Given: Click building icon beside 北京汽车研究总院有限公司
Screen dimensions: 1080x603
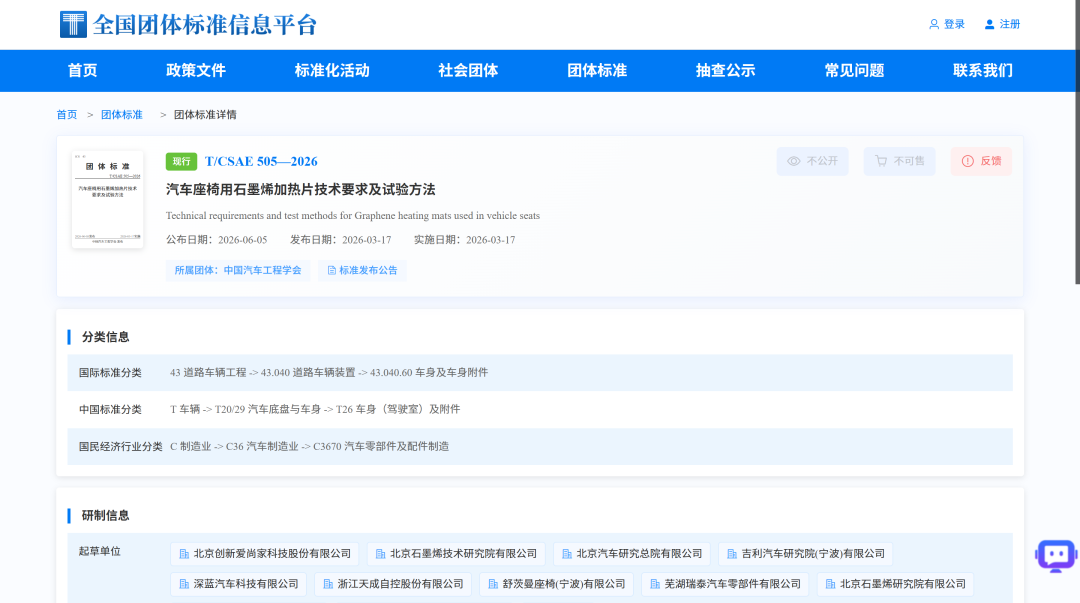Looking at the screenshot, I should point(567,554).
